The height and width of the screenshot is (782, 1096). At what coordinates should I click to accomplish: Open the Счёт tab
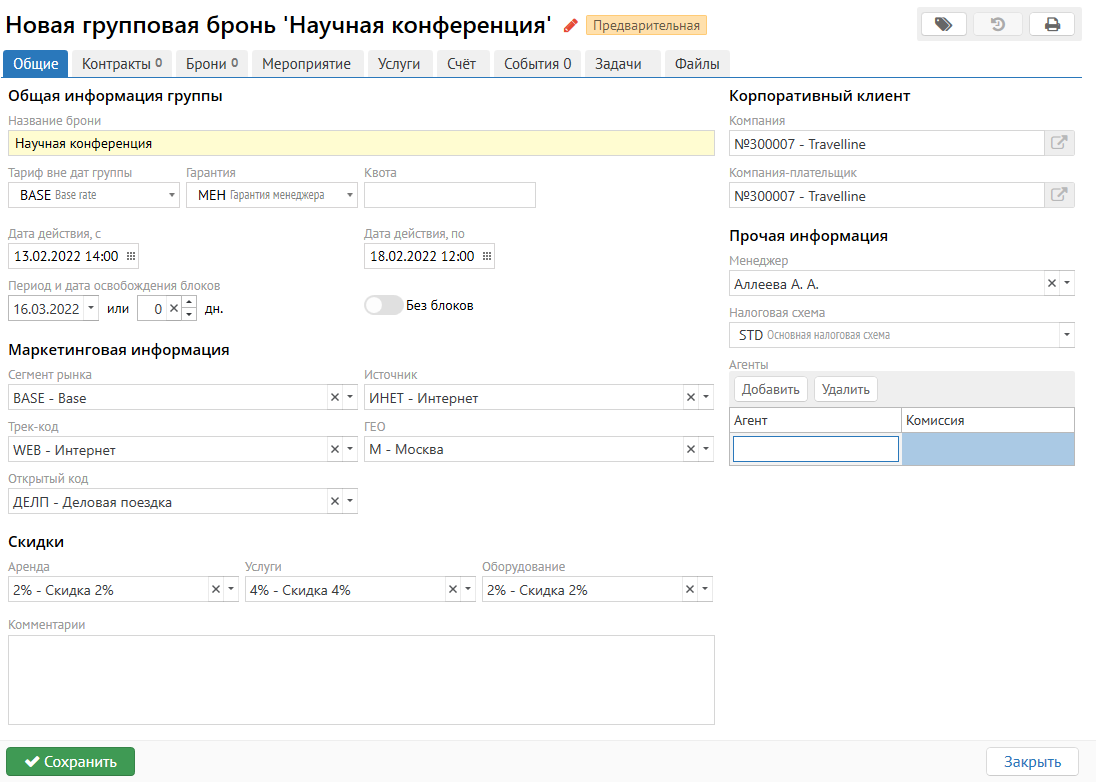(461, 64)
